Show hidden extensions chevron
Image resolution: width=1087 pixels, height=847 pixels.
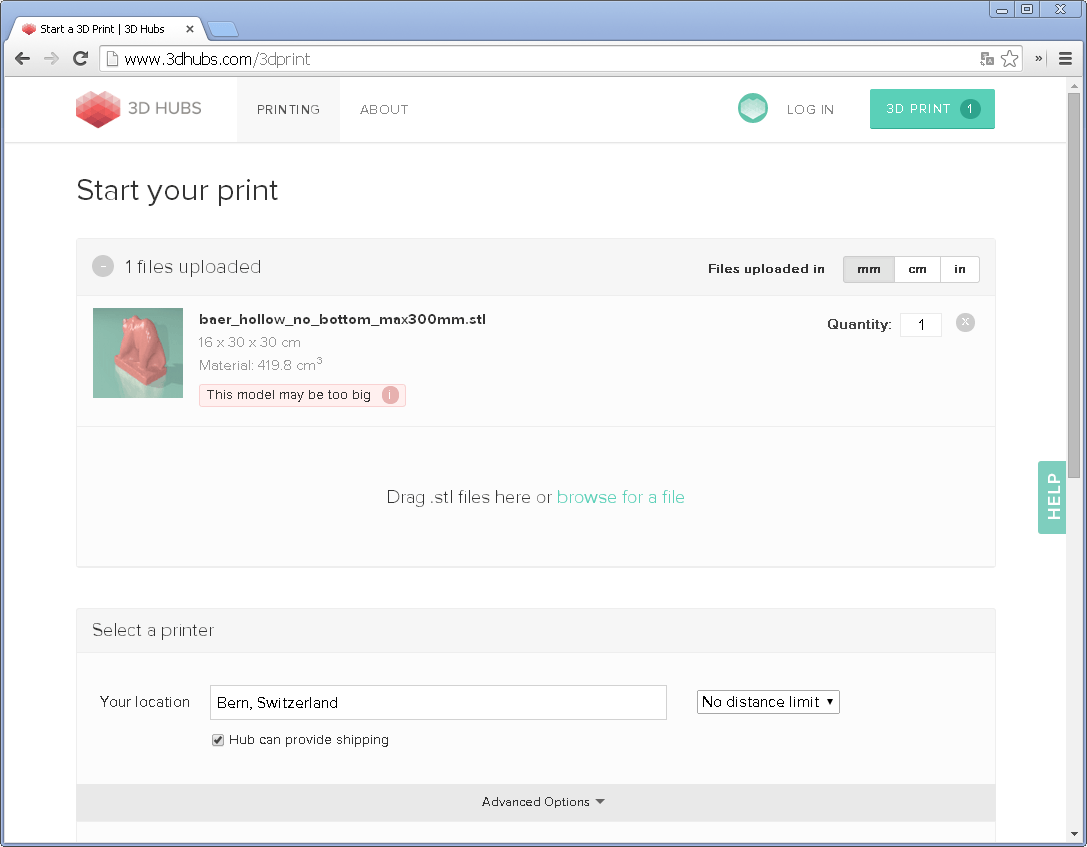[1038, 59]
